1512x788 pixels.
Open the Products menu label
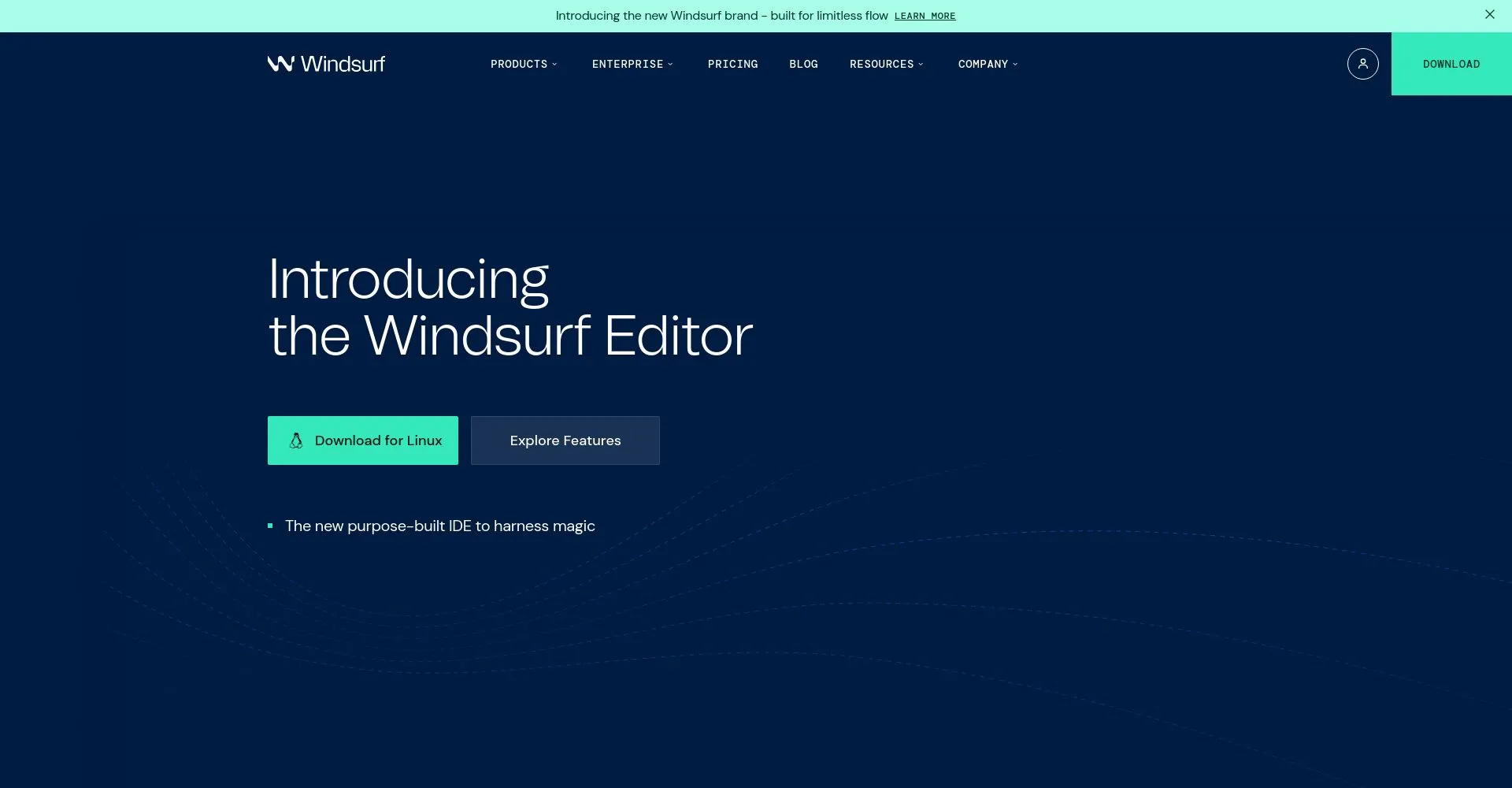(519, 64)
